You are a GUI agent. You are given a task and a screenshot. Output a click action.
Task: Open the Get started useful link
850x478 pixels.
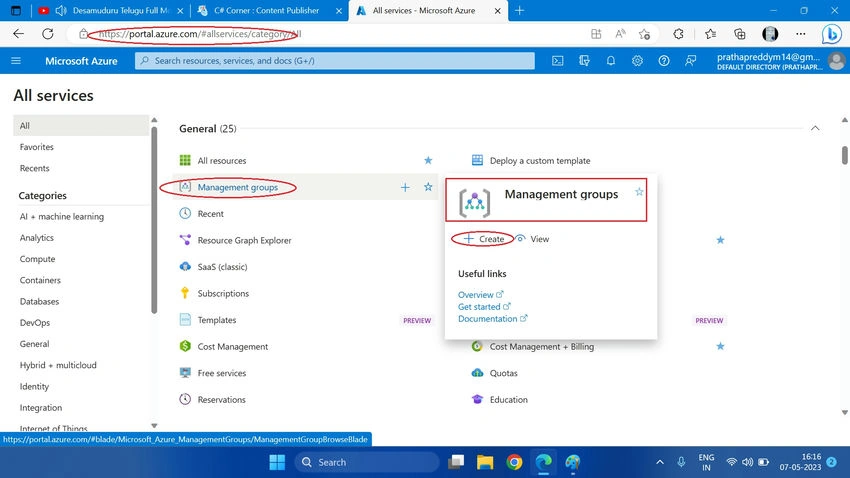pos(484,307)
